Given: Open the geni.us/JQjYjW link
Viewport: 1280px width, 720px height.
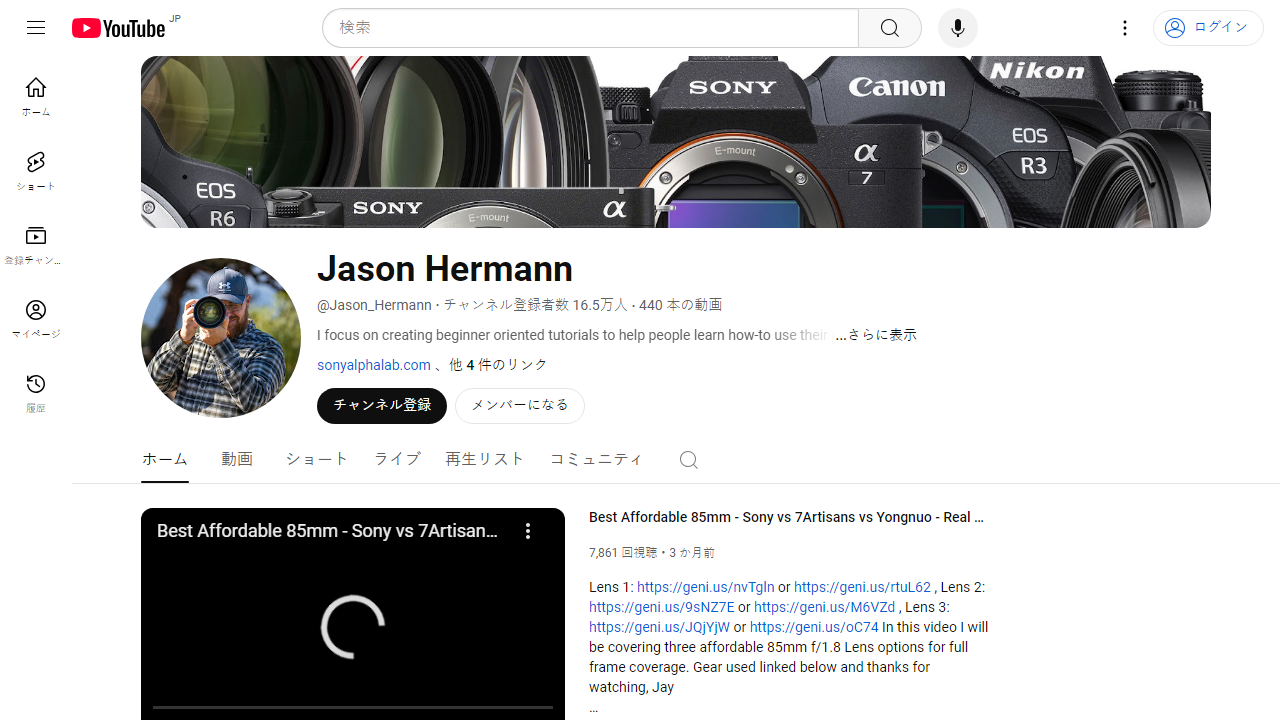Looking at the screenshot, I should tap(659, 627).
